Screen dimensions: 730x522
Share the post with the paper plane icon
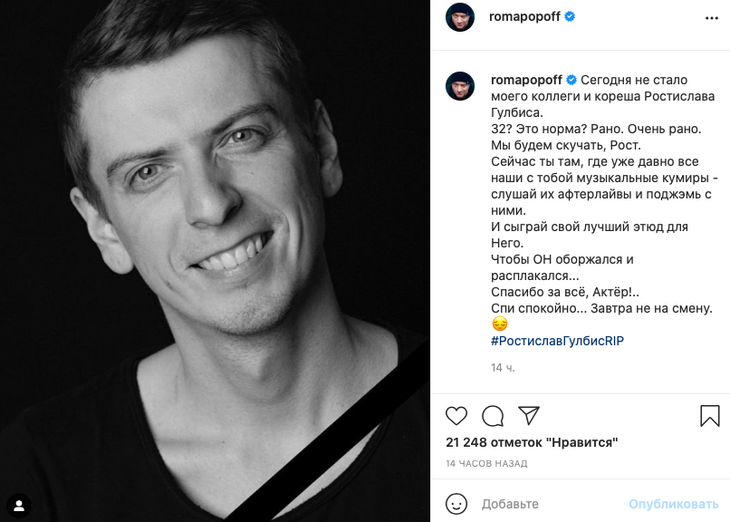[x=529, y=416]
